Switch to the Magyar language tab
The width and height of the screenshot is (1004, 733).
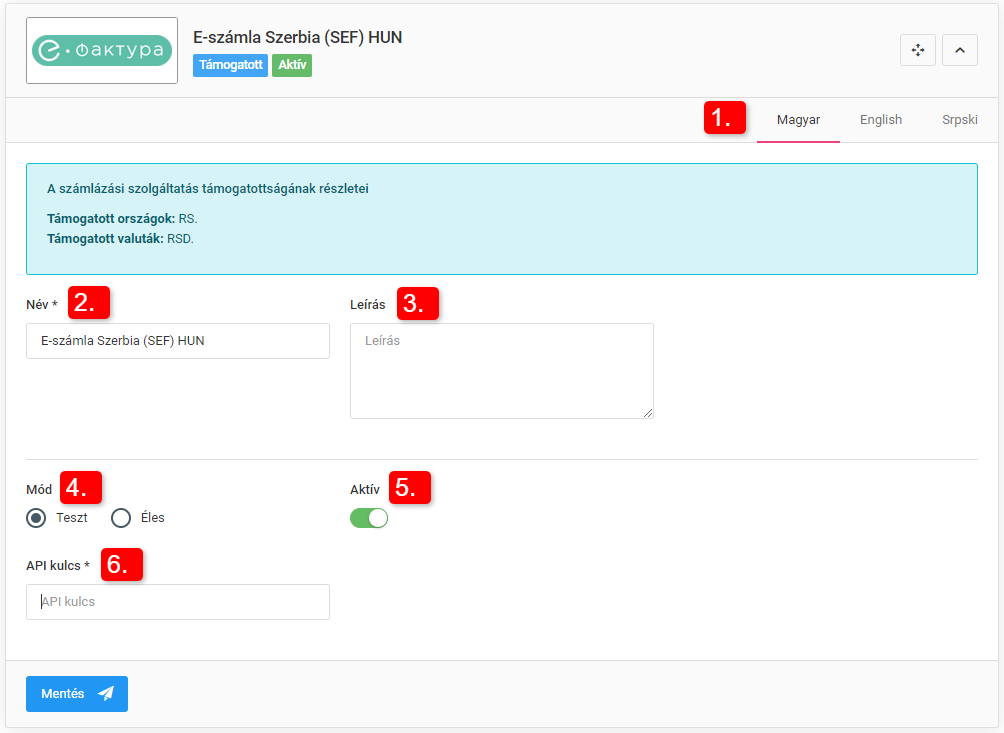coord(798,120)
